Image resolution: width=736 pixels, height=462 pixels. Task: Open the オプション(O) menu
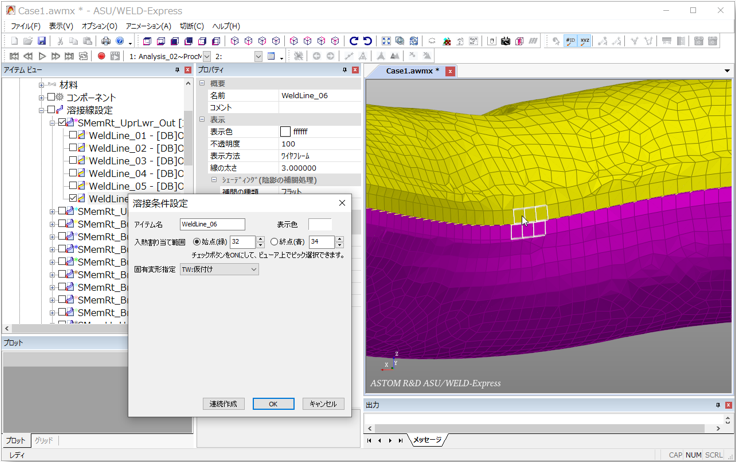tap(99, 26)
